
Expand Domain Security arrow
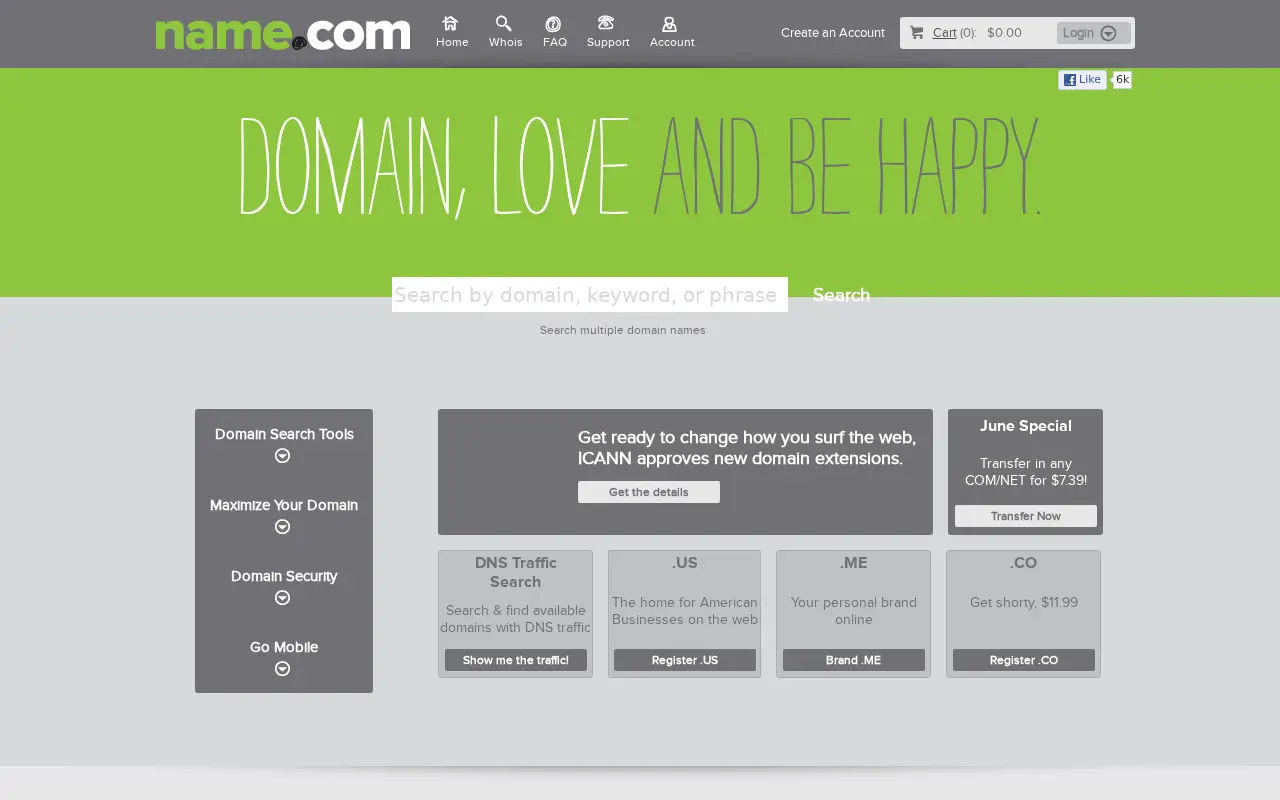(x=283, y=598)
